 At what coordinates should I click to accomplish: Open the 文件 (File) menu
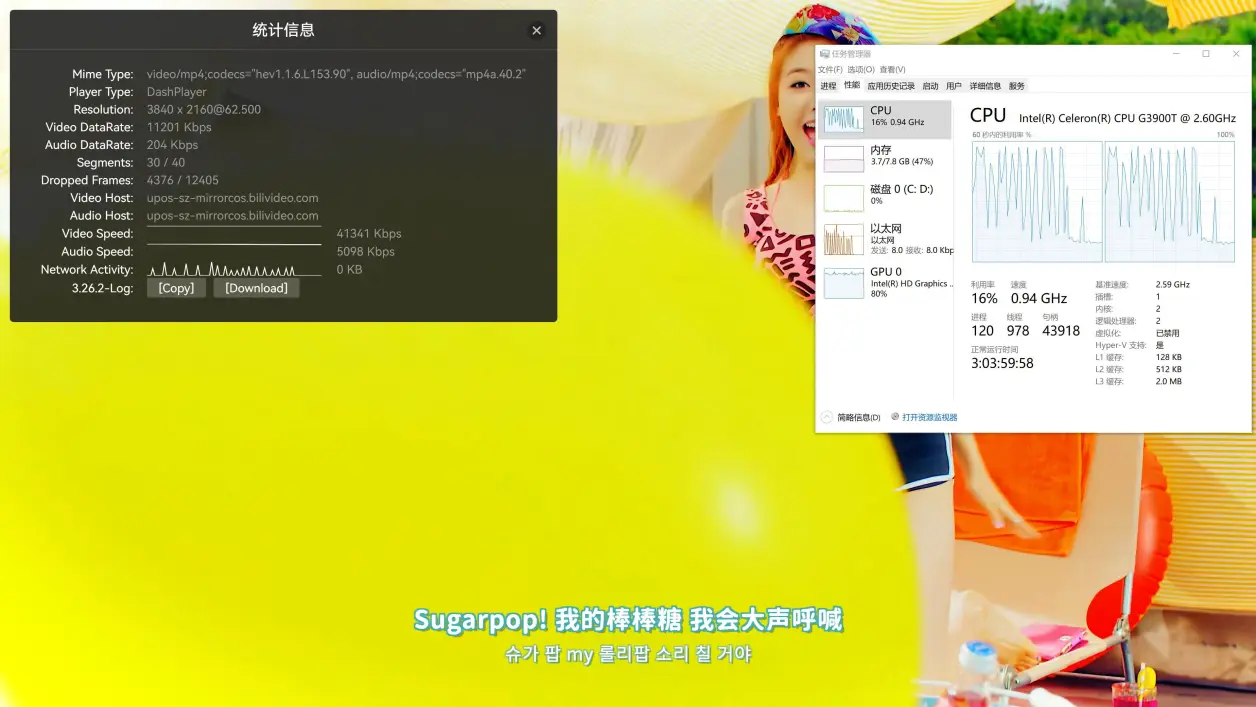(828, 69)
